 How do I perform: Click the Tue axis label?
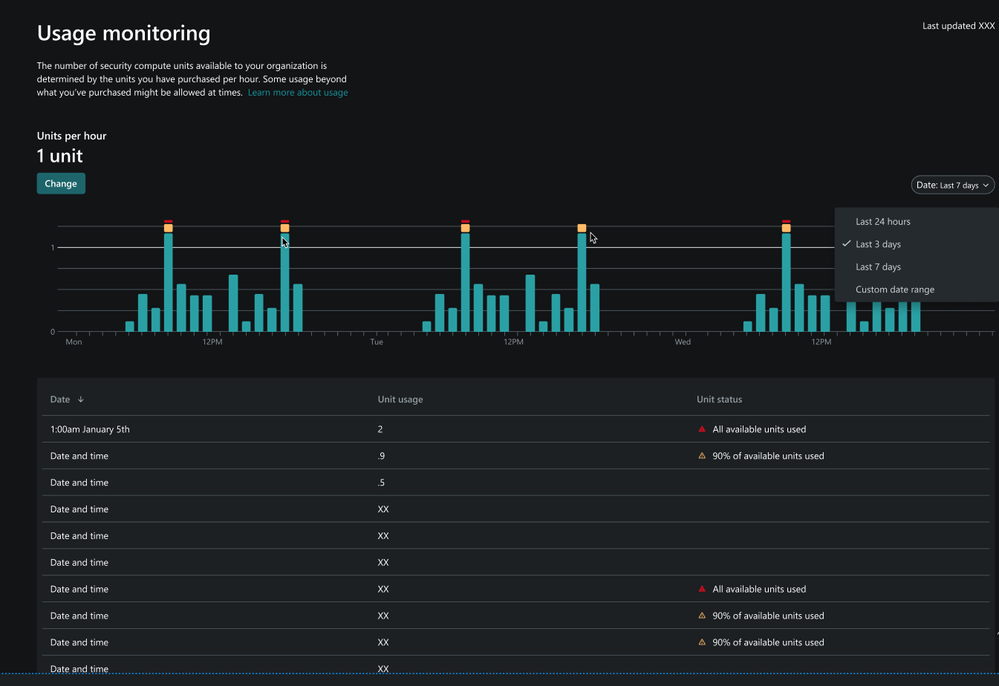tap(377, 342)
